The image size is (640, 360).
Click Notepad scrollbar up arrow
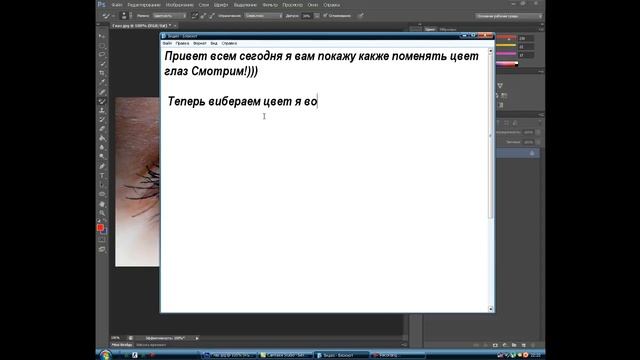coord(491,51)
